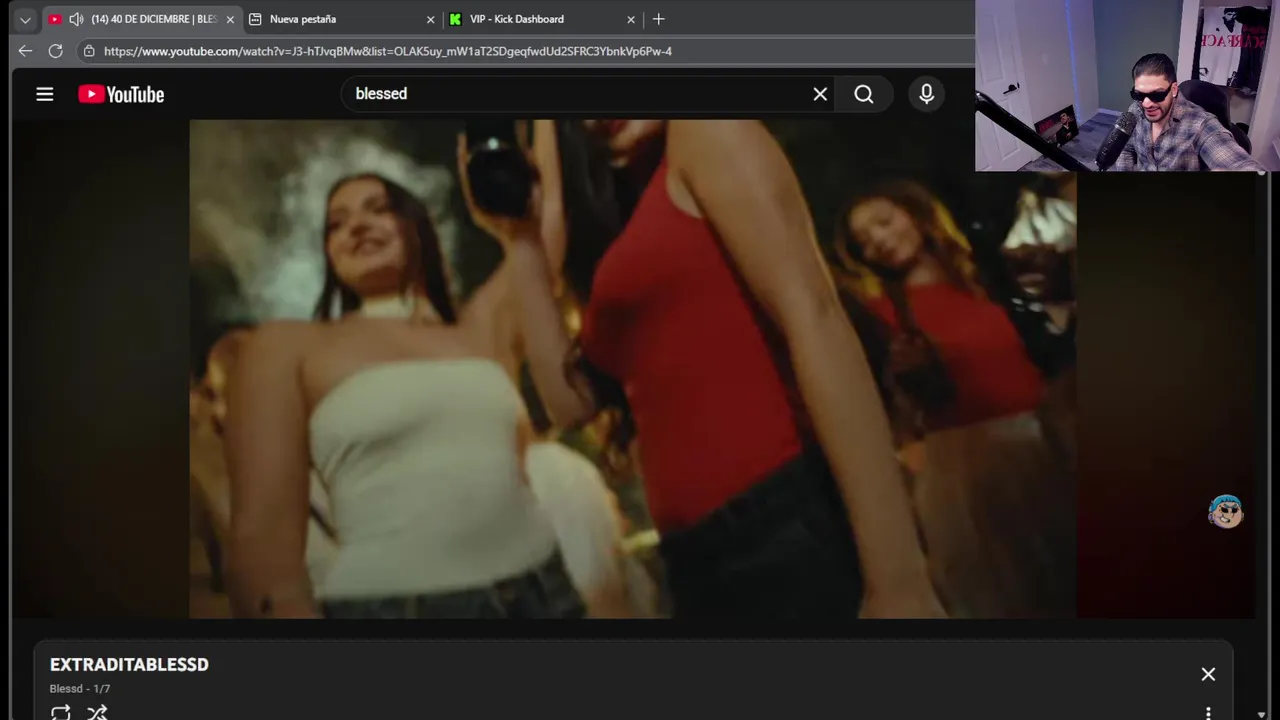Viewport: 1280px width, 720px height.
Task: Switch to the VIP - Kick Dashboard tab
Action: click(x=541, y=19)
